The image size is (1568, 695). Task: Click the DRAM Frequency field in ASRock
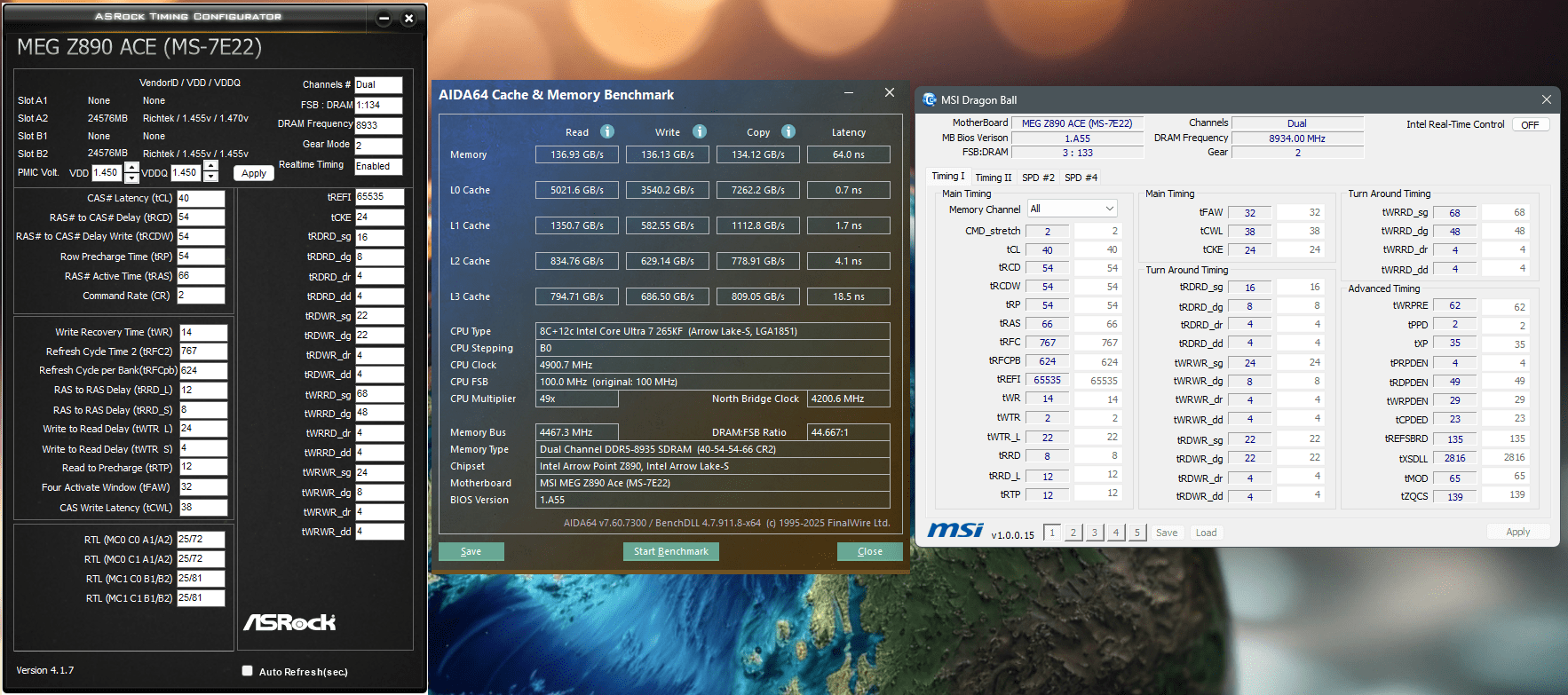(x=378, y=125)
